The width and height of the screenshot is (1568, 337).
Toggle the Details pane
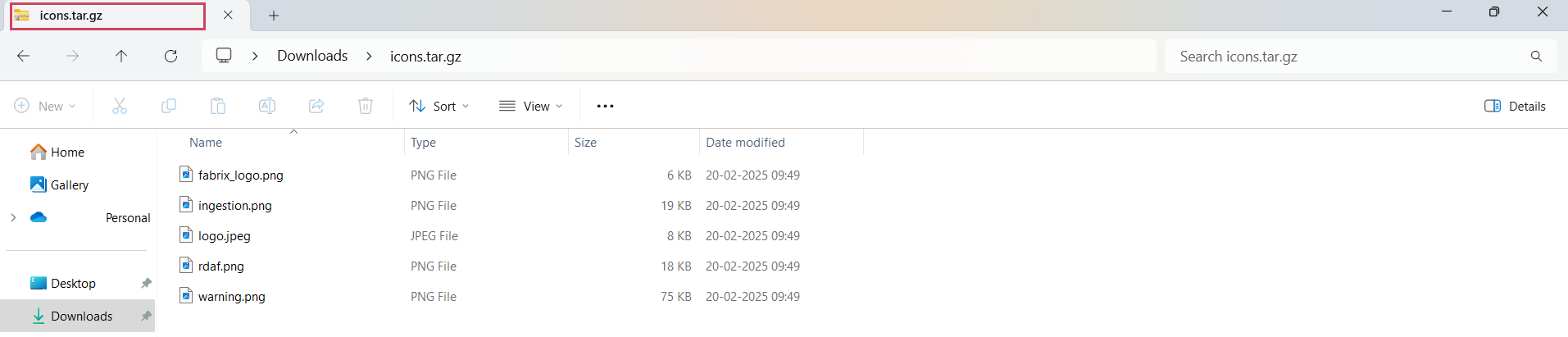[x=1515, y=106]
